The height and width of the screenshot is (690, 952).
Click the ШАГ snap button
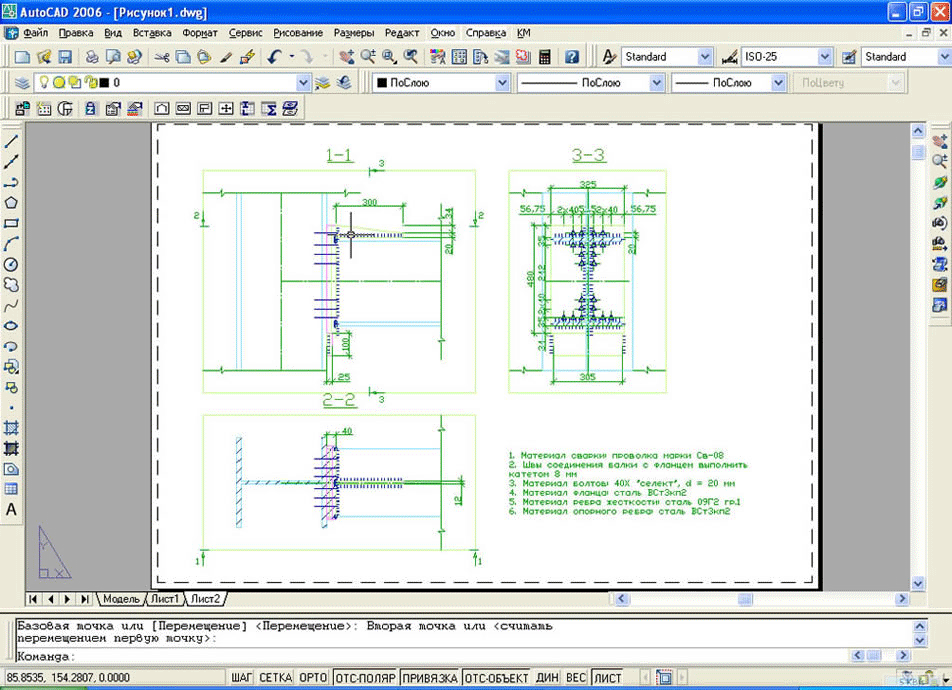(x=242, y=678)
